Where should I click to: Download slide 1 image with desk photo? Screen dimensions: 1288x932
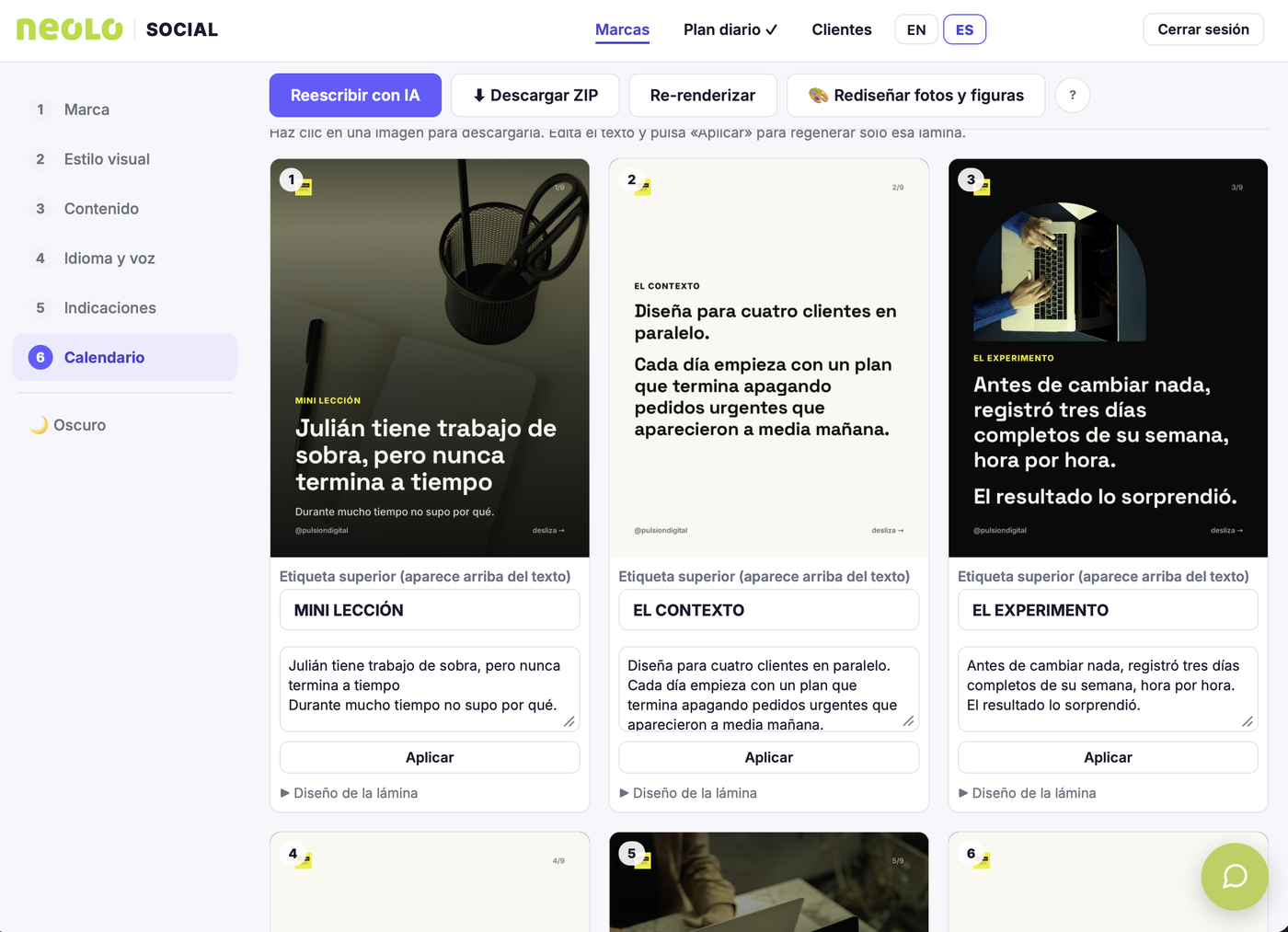coord(430,358)
